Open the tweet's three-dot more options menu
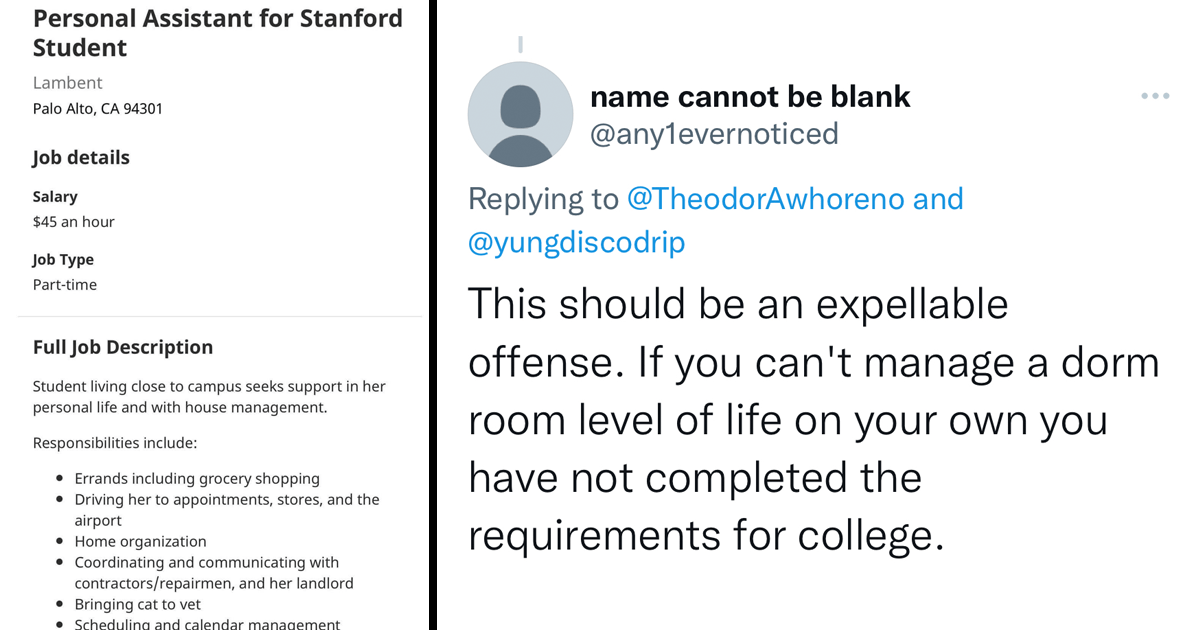1200x630 pixels. [x=1155, y=96]
